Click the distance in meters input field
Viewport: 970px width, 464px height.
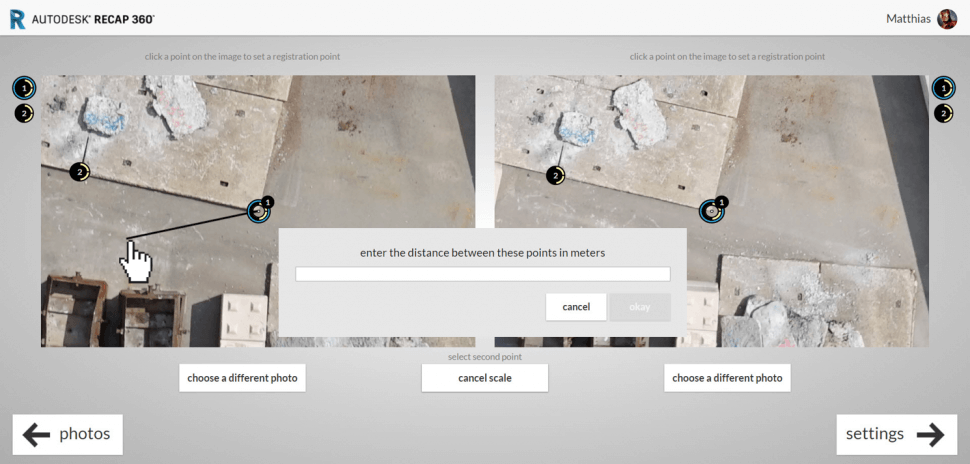tap(482, 274)
